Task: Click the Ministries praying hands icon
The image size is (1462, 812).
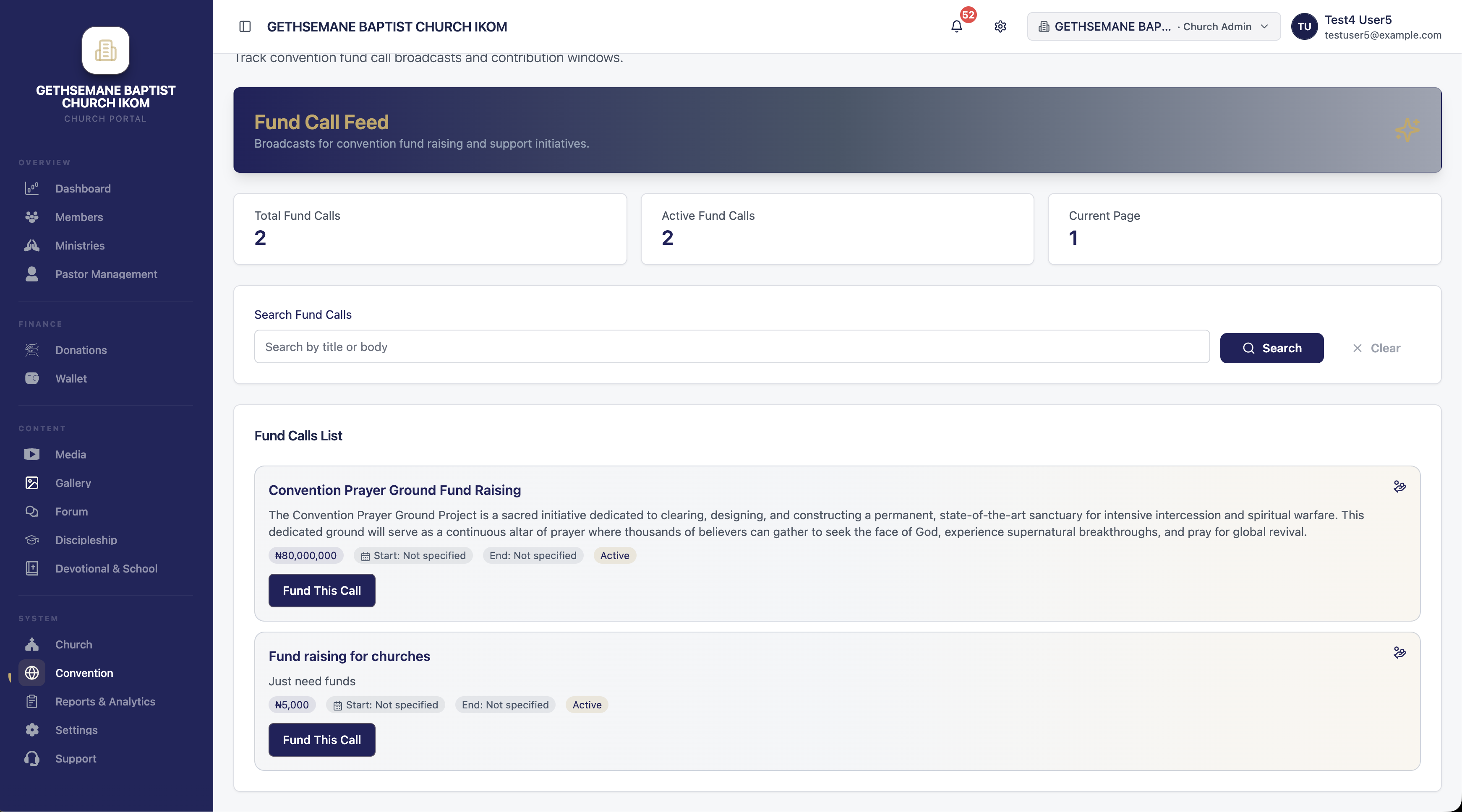Action: pos(32,245)
